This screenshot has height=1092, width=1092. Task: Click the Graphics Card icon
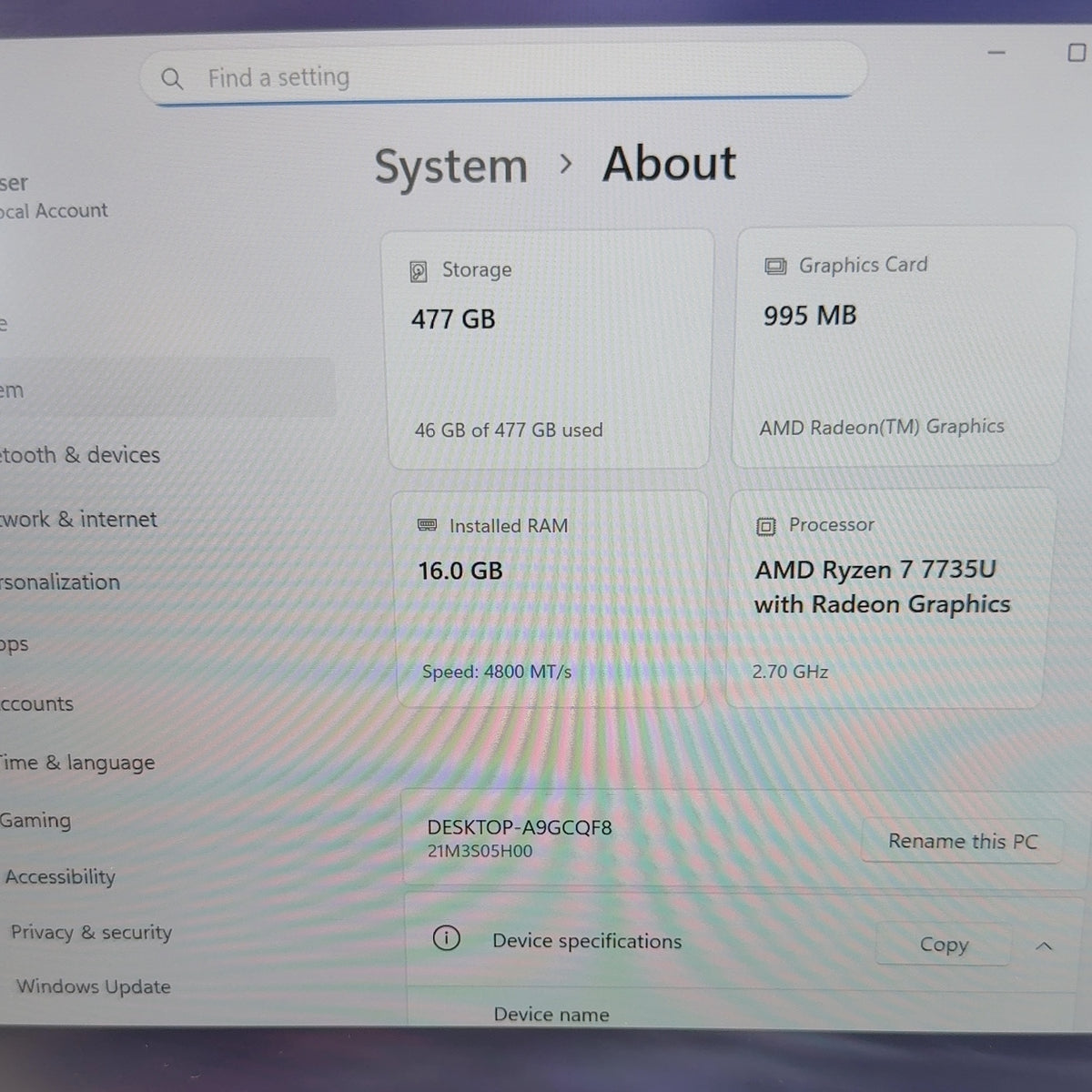click(x=775, y=267)
